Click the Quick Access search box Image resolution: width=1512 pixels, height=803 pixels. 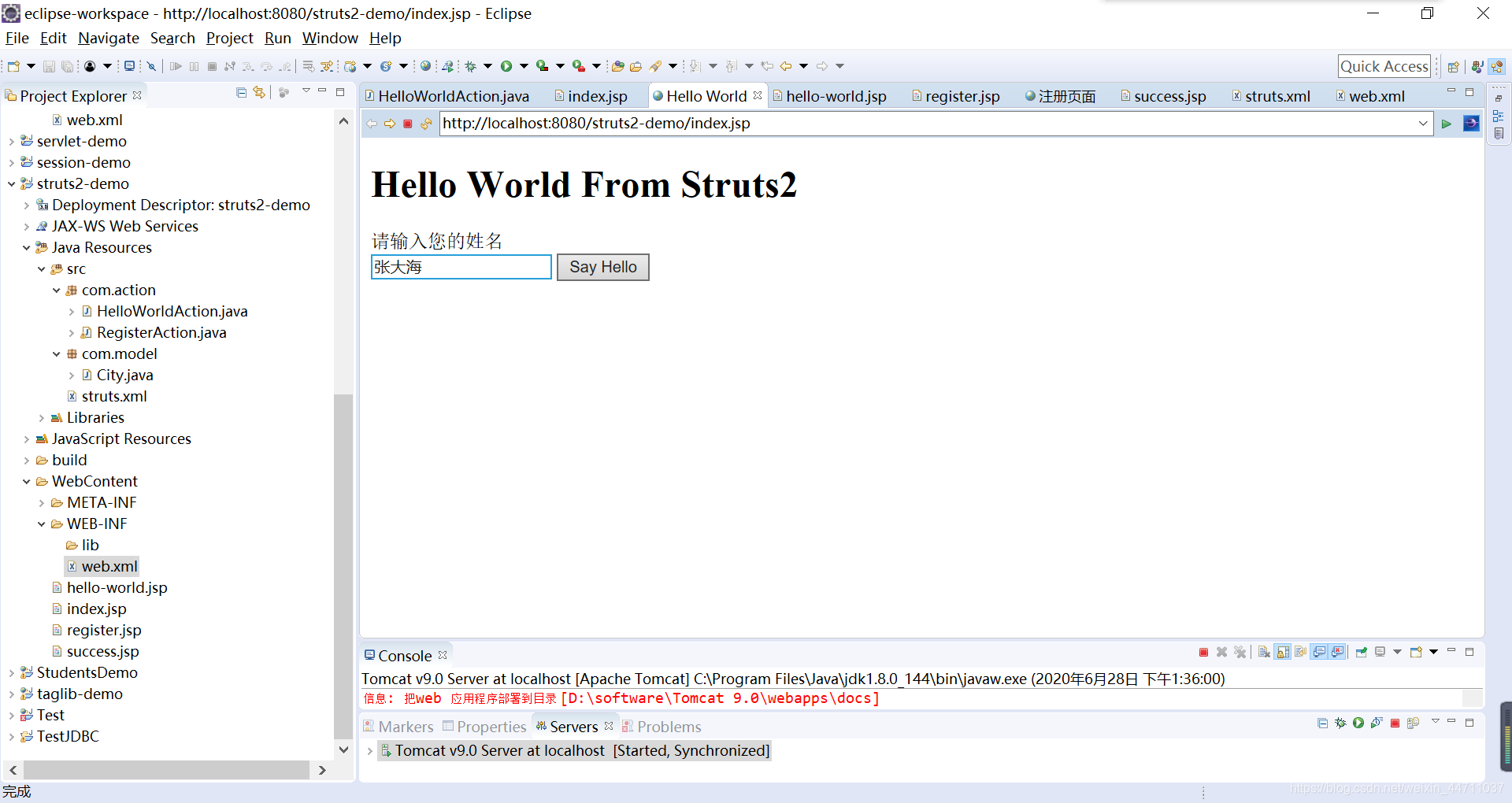[1384, 66]
